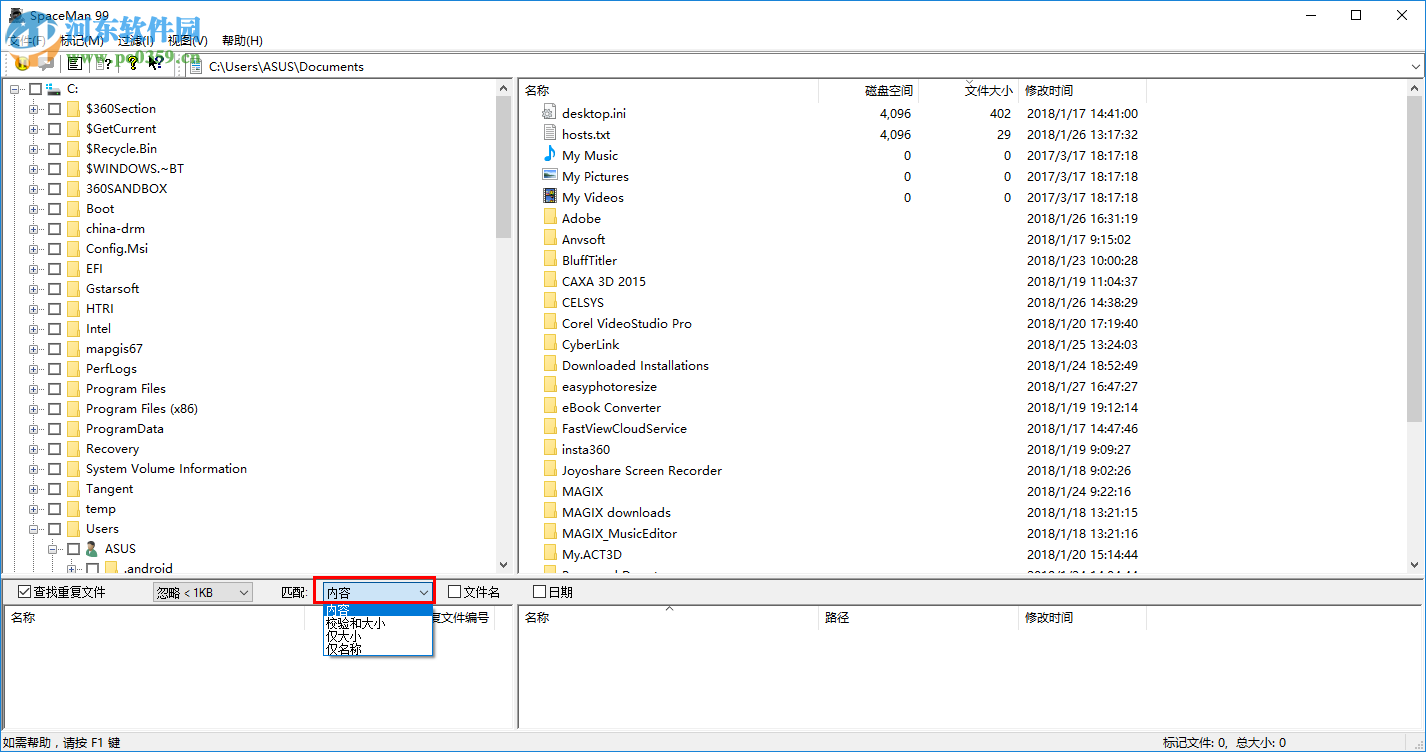Expand the $GetCurrent tree node

[34, 129]
